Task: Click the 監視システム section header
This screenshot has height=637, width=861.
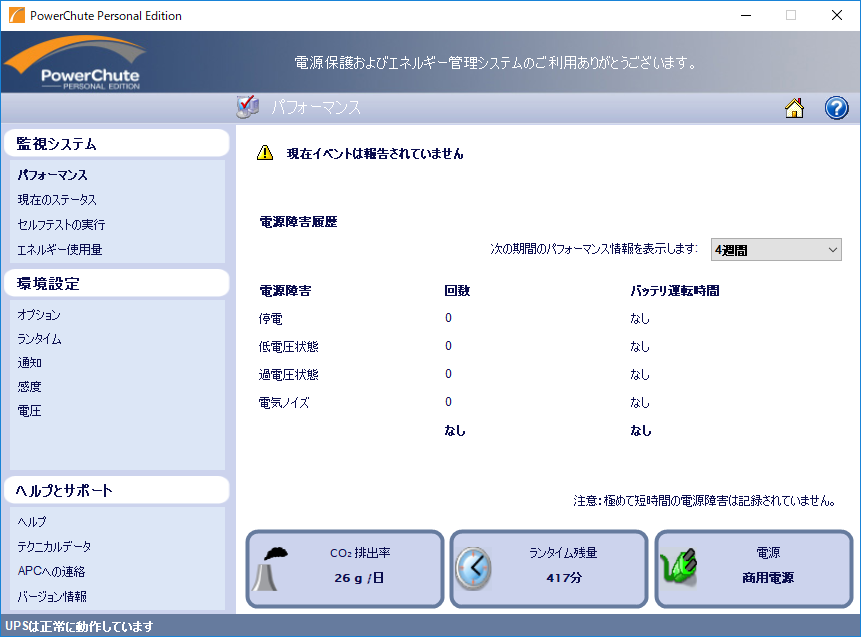Action: 116,143
